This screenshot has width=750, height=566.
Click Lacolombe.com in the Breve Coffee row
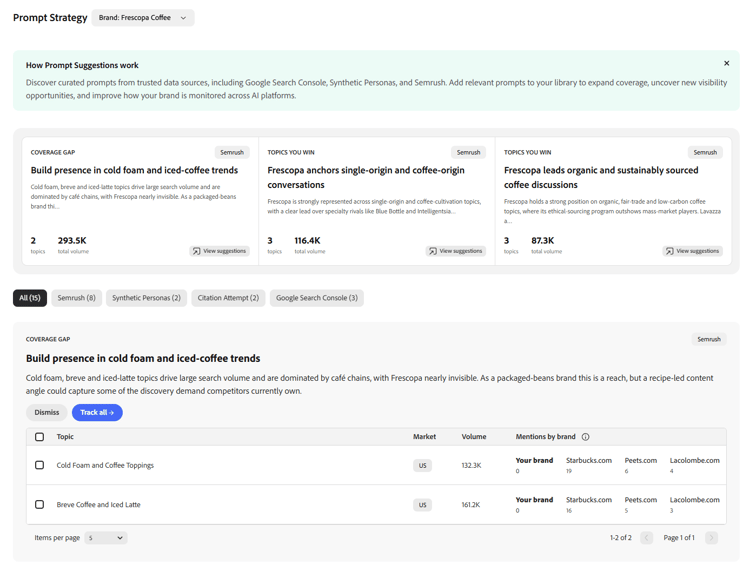tap(695, 499)
